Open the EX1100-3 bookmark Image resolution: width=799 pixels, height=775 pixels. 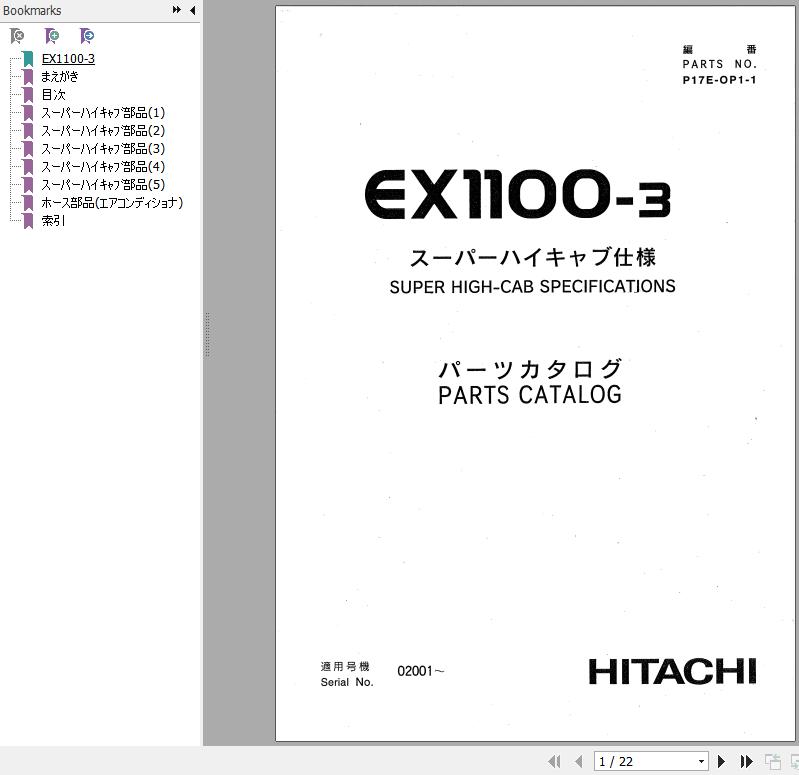tap(68, 59)
